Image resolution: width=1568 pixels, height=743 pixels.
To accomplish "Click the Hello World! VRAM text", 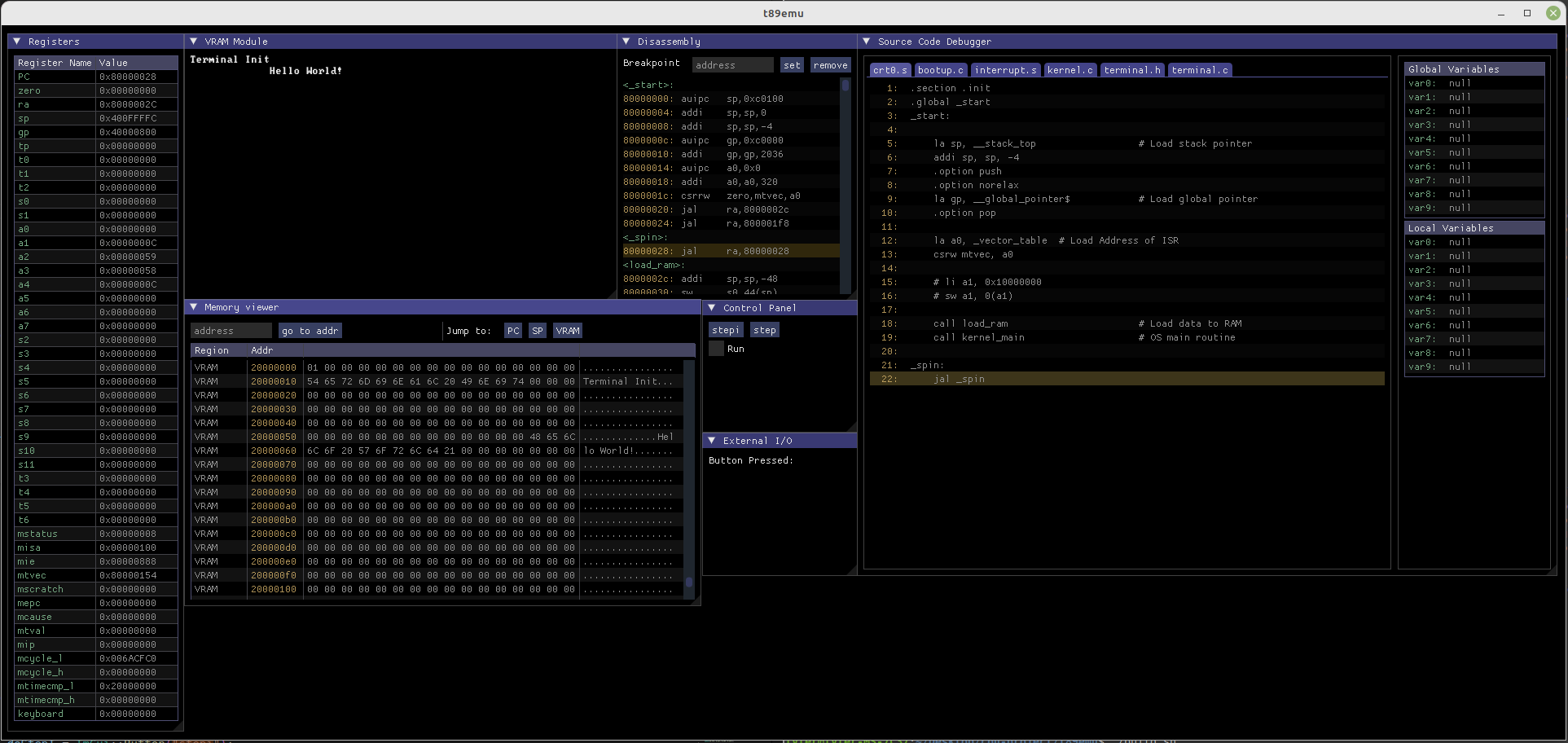I will [305, 71].
